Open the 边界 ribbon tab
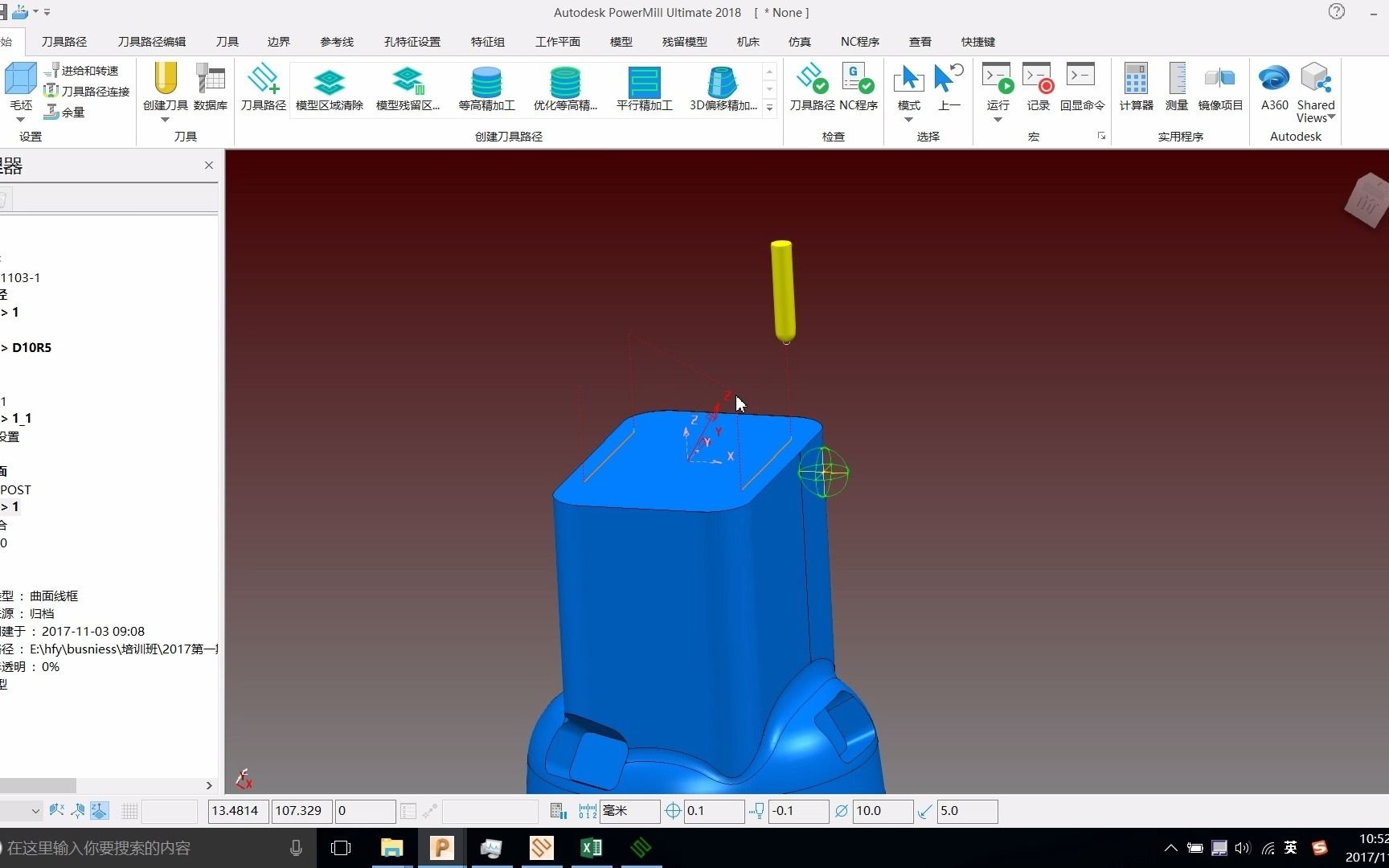The height and width of the screenshot is (868, 1389). click(279, 42)
